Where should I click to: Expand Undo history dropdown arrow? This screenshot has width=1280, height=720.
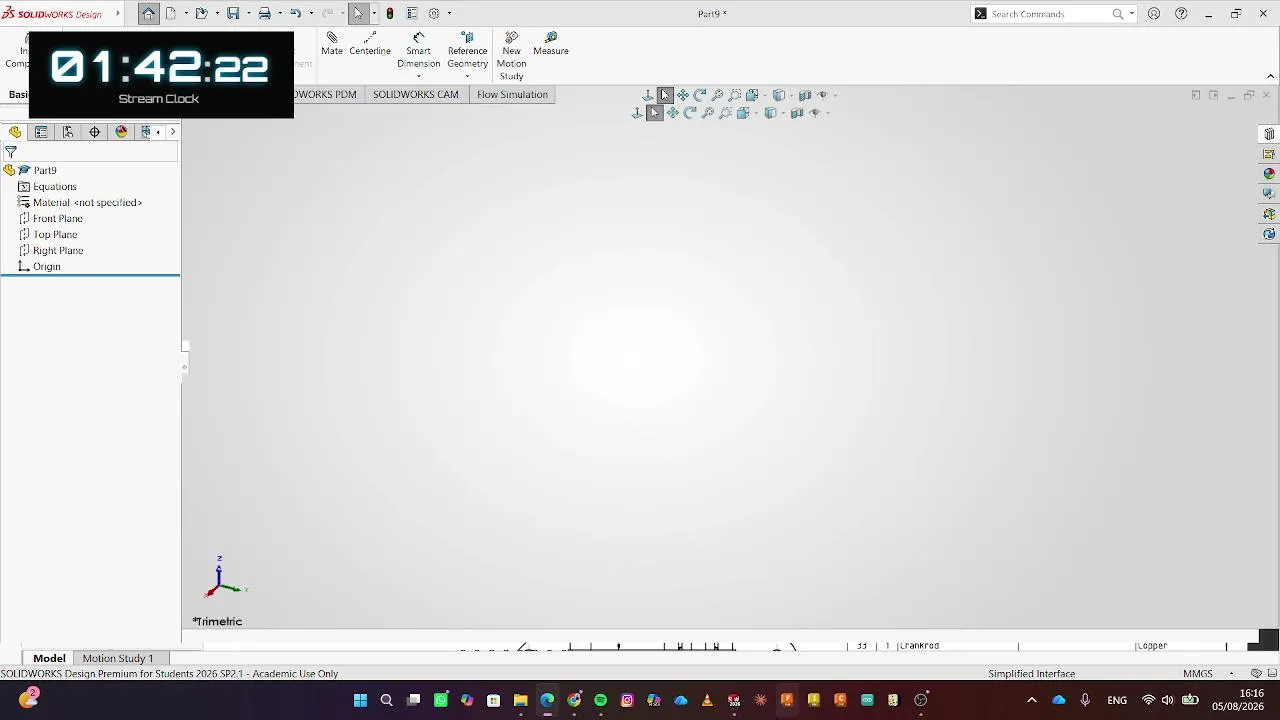[x=311, y=14]
